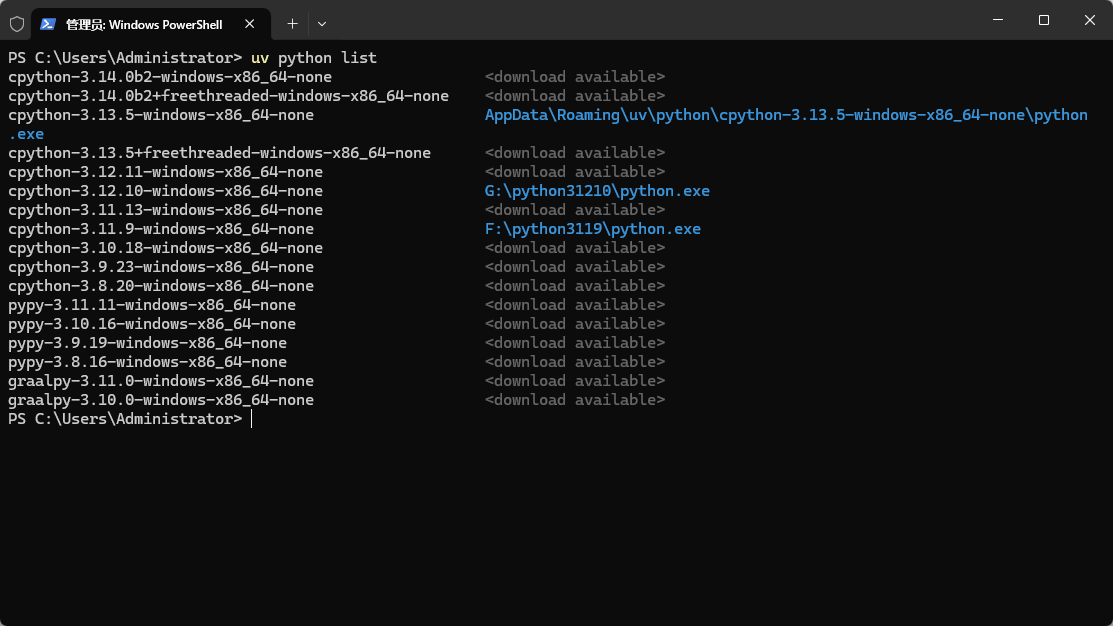Click download available next to cpython-3.12.11
This screenshot has width=1113, height=626.
pyautogui.click(x=575, y=172)
